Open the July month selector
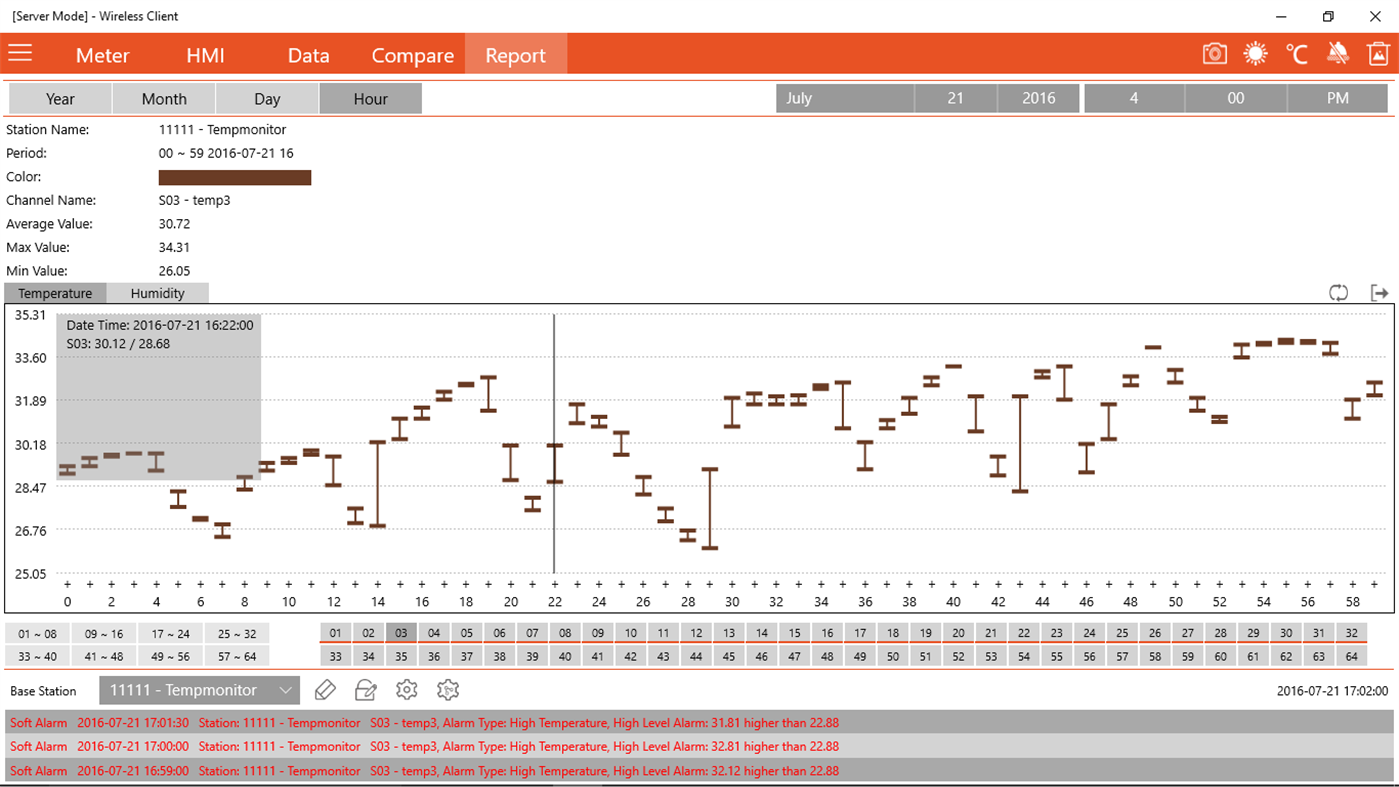 pos(844,98)
